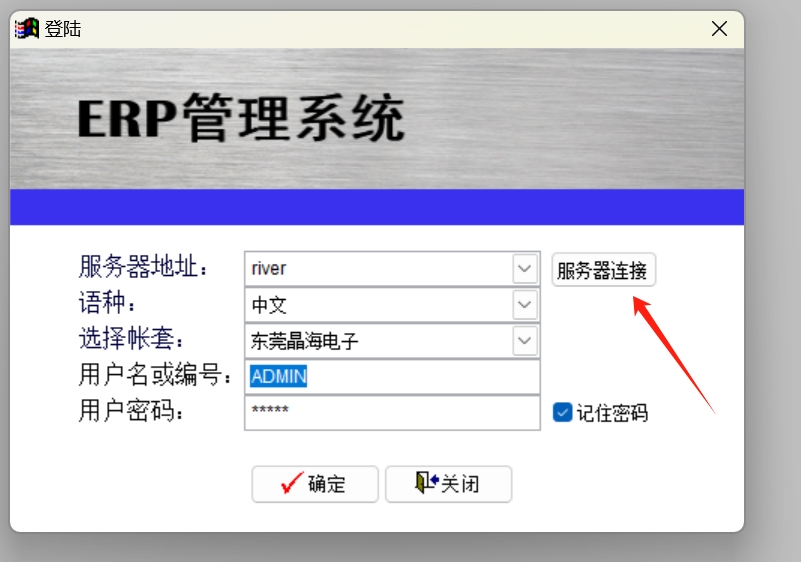The image size is (801, 562).
Task: Click the blue stripe below the banner
Action: [377, 207]
